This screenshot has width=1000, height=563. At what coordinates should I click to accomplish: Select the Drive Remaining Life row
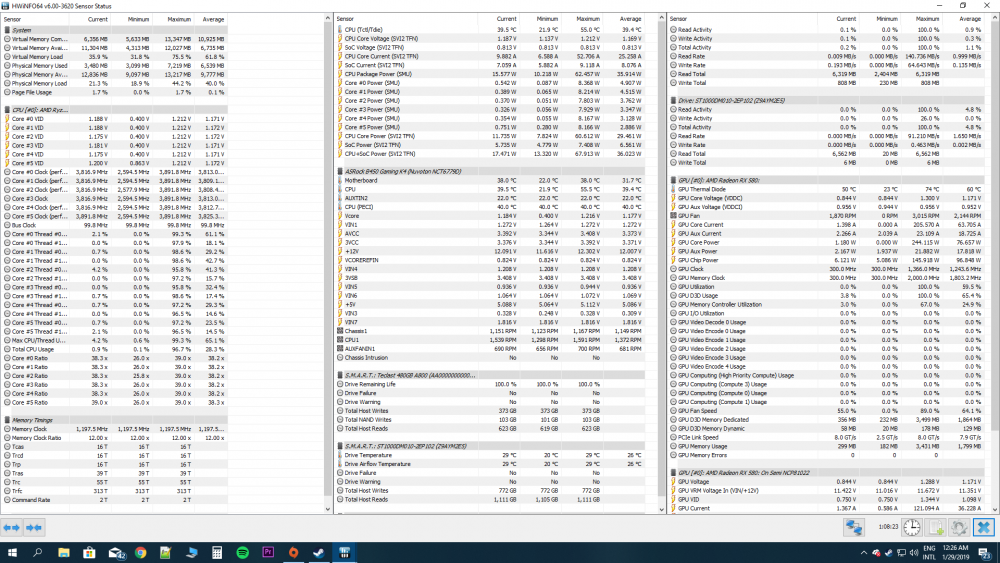pos(490,384)
